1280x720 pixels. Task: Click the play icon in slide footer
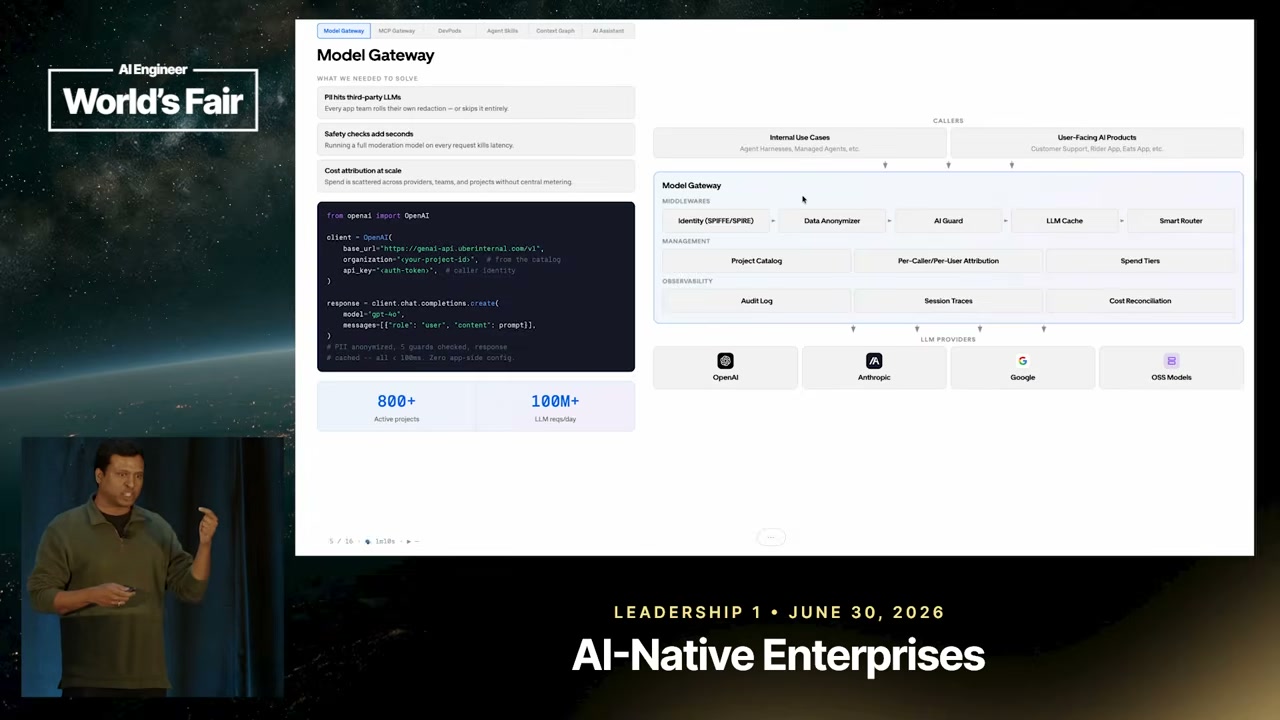coord(408,541)
